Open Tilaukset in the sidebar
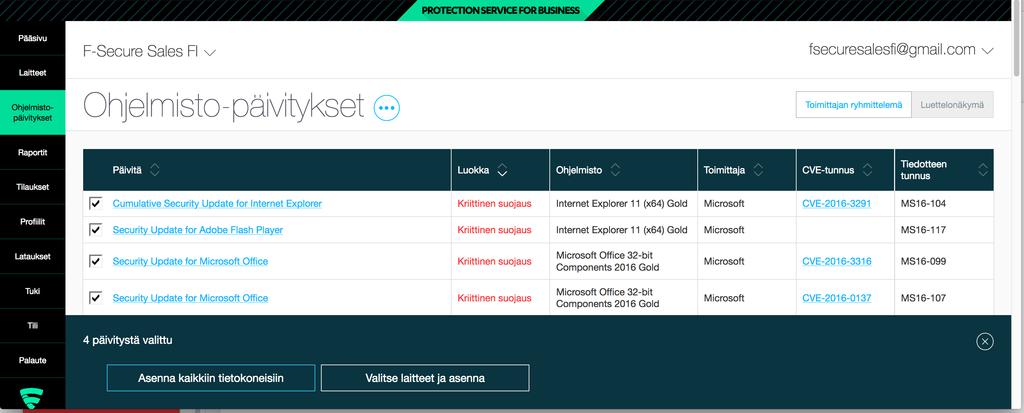The image size is (1024, 413). coord(33,187)
